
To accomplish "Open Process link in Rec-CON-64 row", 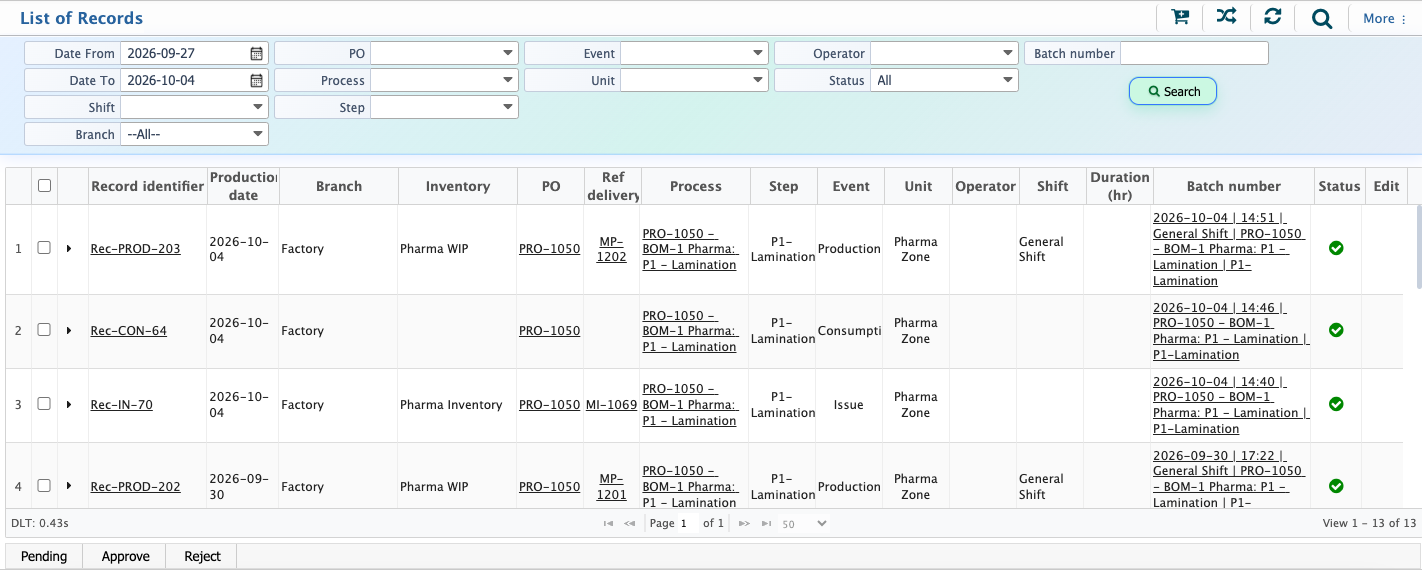I will tap(689, 330).
